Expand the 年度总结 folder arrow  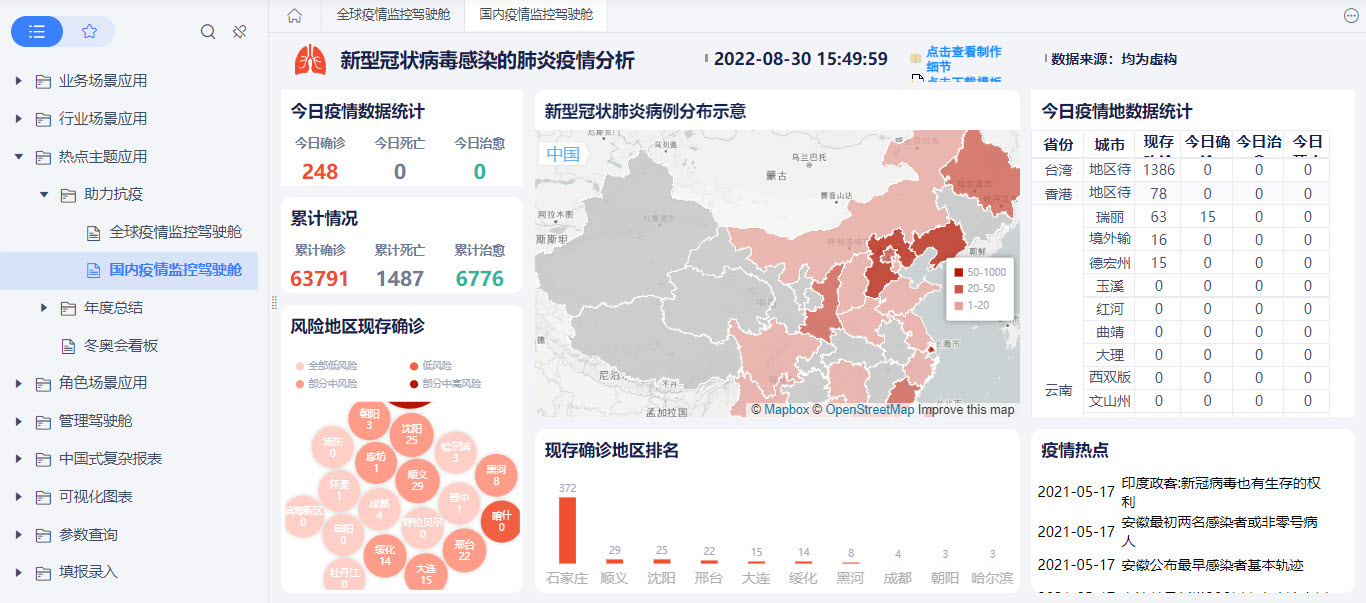[x=44, y=308]
